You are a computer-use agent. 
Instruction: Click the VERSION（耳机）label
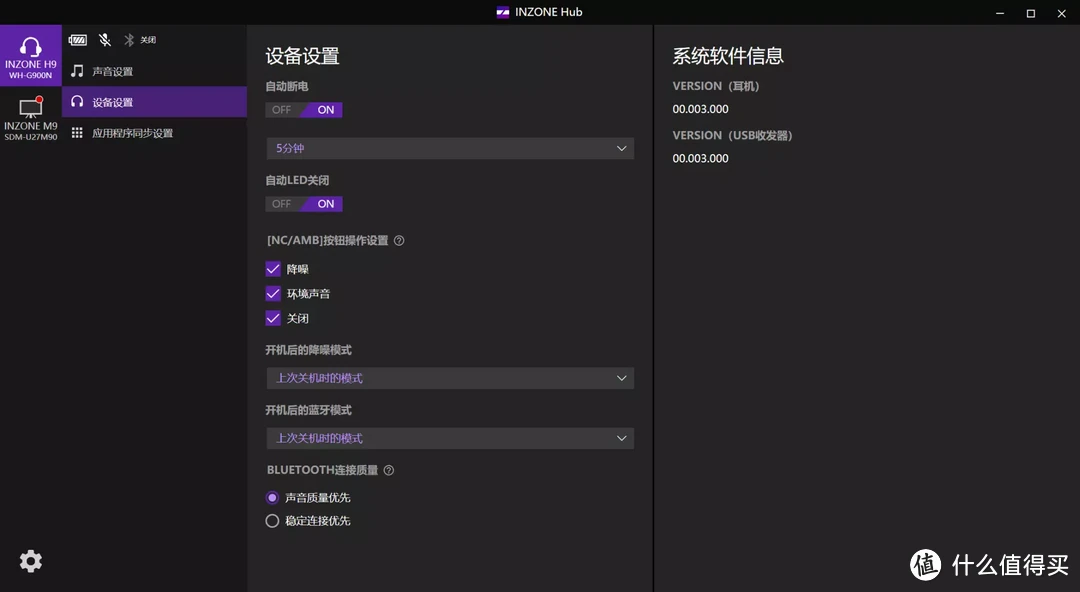pyautogui.click(x=716, y=86)
